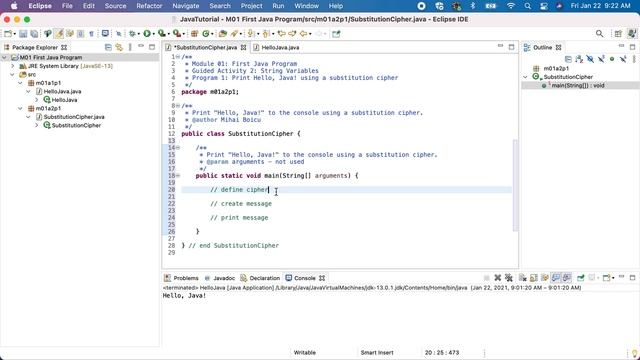
Task: Collapse the M01 First Java Program project
Action: tap(4, 58)
